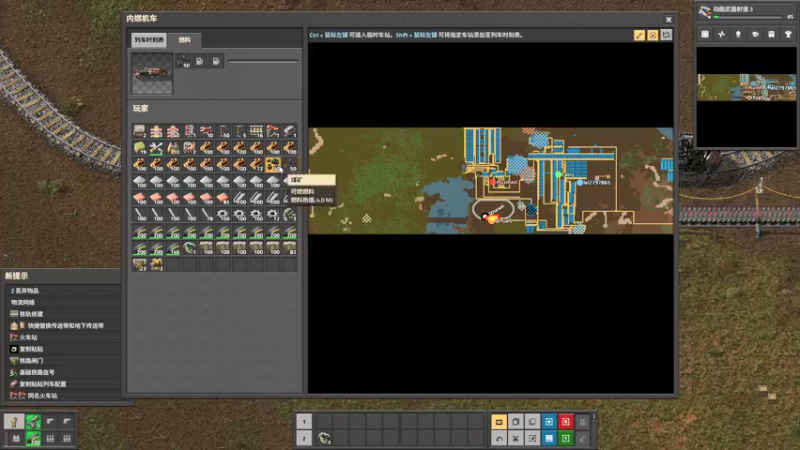Image resolution: width=800 pixels, height=450 pixels.
Task: Select the green highlighted gun slot
Action: [x=33, y=421]
